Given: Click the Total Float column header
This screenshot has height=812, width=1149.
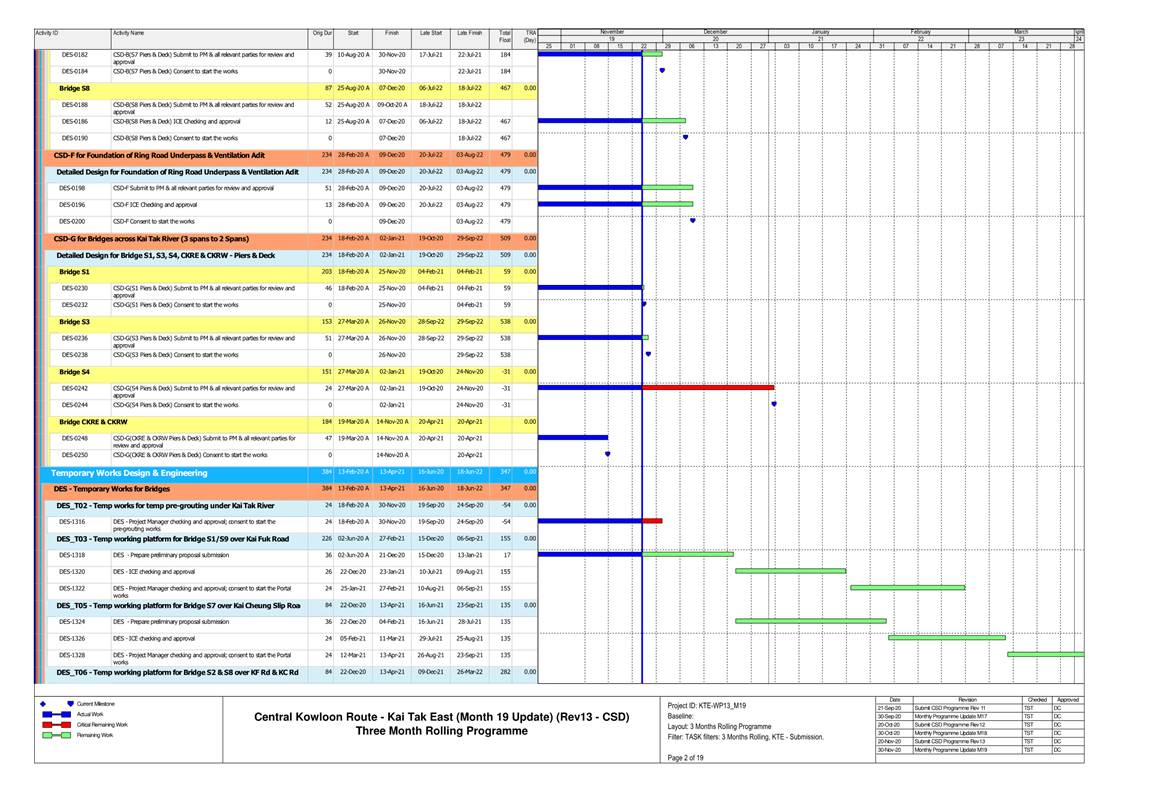Looking at the screenshot, I should [x=505, y=37].
